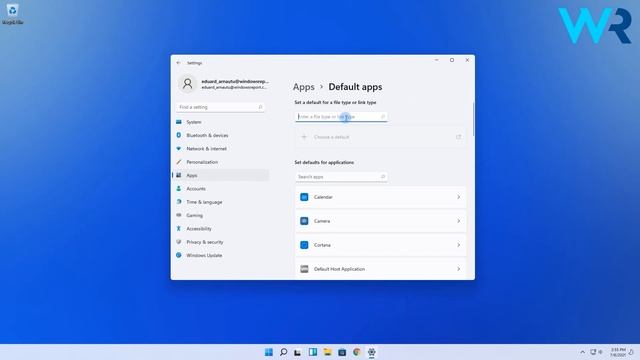Open Task View from taskbar
640x360 pixels.
click(298, 352)
